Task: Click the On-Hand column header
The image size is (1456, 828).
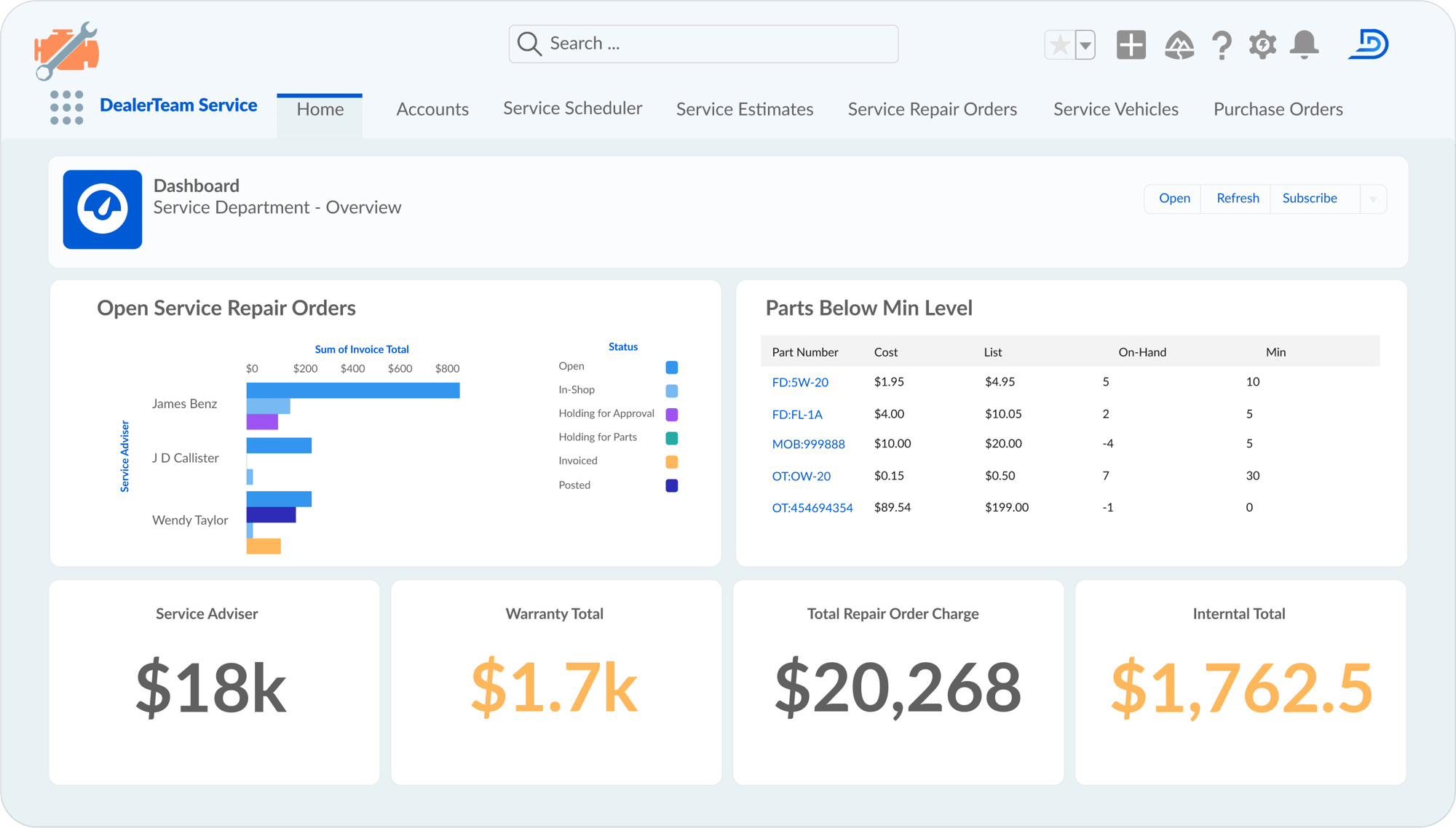Action: point(1142,352)
